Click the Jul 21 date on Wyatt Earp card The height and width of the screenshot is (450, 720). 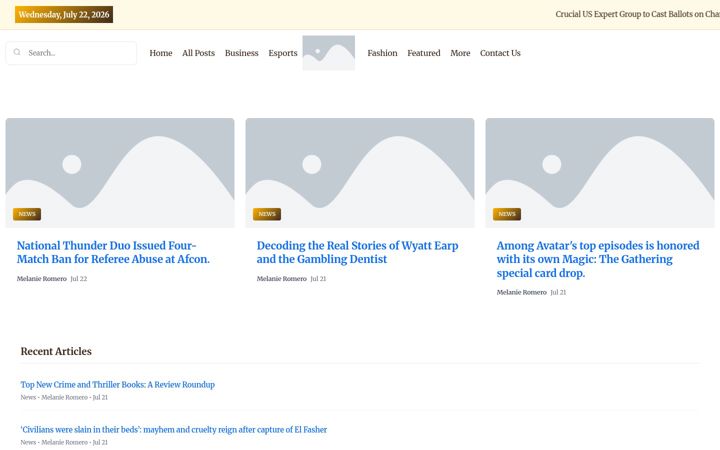click(318, 279)
